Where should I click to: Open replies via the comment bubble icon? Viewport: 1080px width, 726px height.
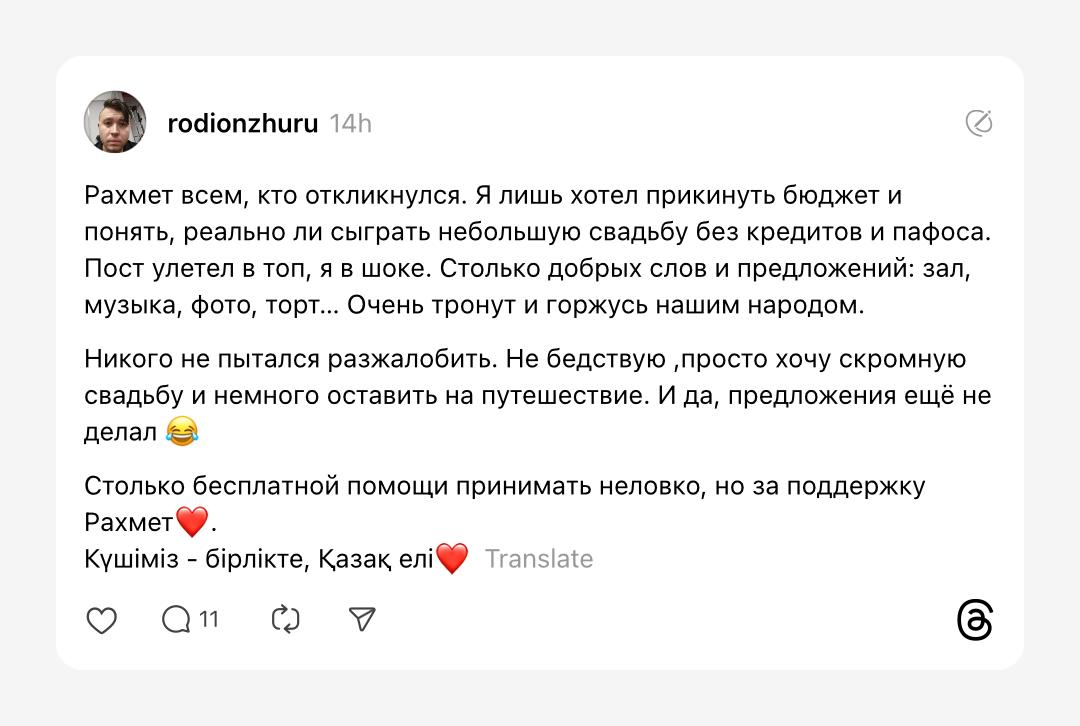tap(176, 620)
